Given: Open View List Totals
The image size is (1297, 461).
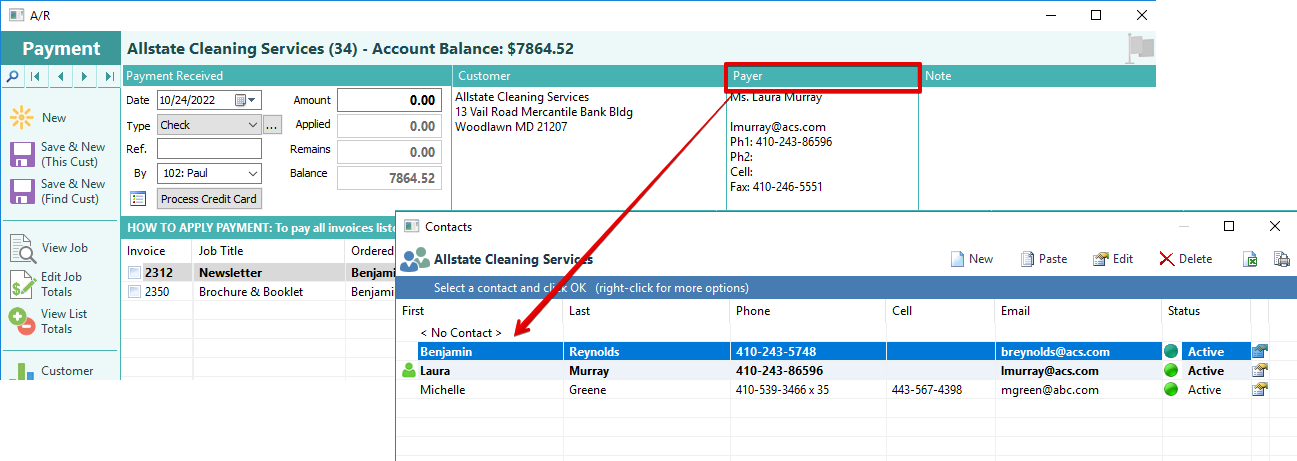Looking at the screenshot, I should (48, 321).
